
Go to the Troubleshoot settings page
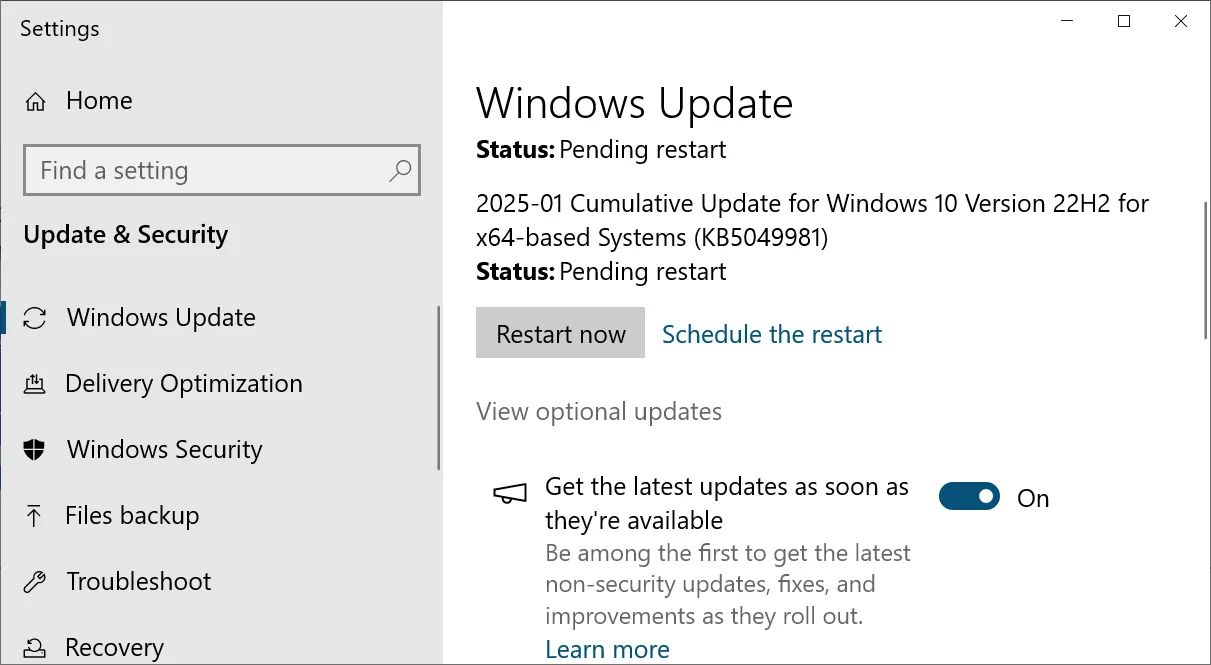point(139,582)
